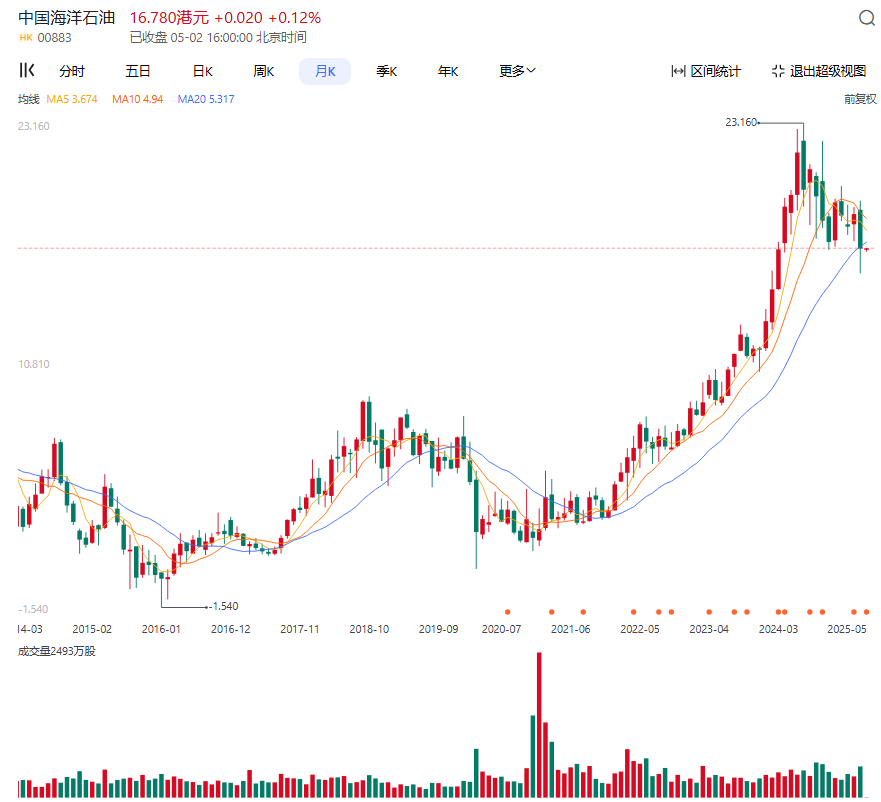
Task: Expand the 更多 more periods dropdown
Action: [517, 71]
